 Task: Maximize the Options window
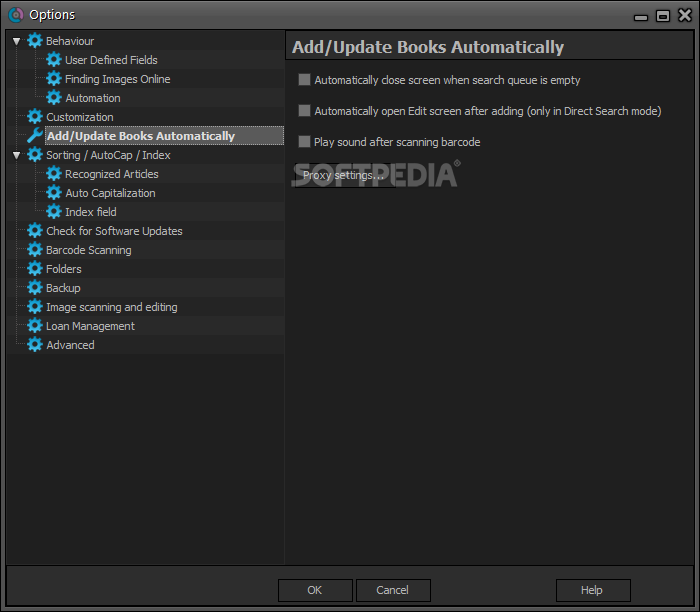coord(662,16)
